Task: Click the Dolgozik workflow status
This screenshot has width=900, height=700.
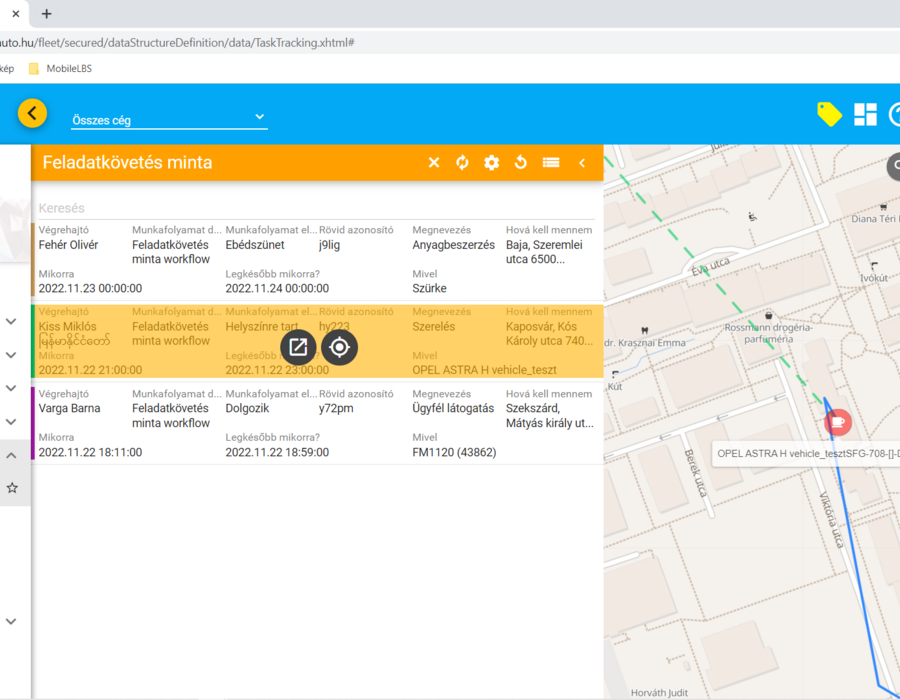Action: click(247, 409)
